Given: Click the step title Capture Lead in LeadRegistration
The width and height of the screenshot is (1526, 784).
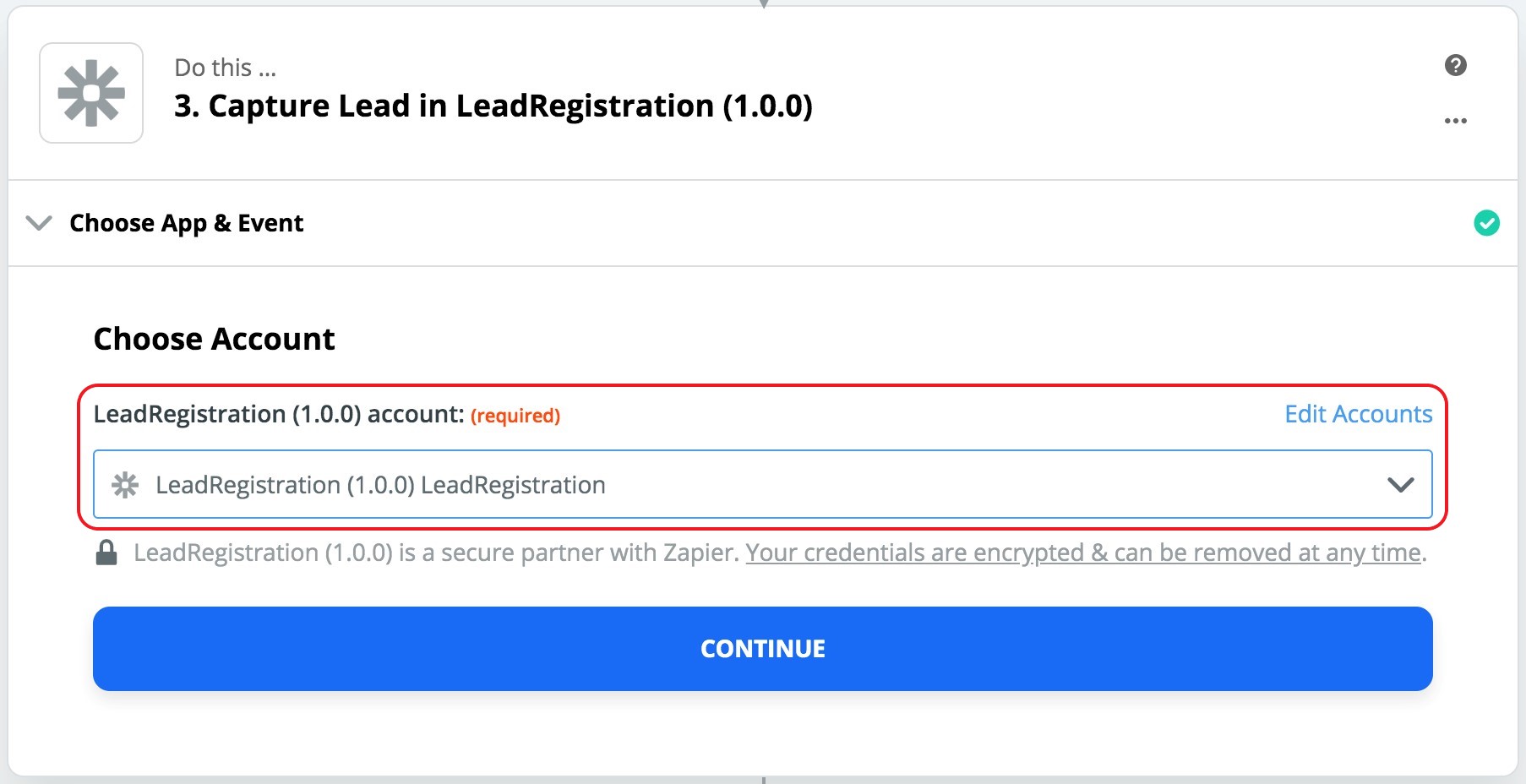Looking at the screenshot, I should point(493,106).
